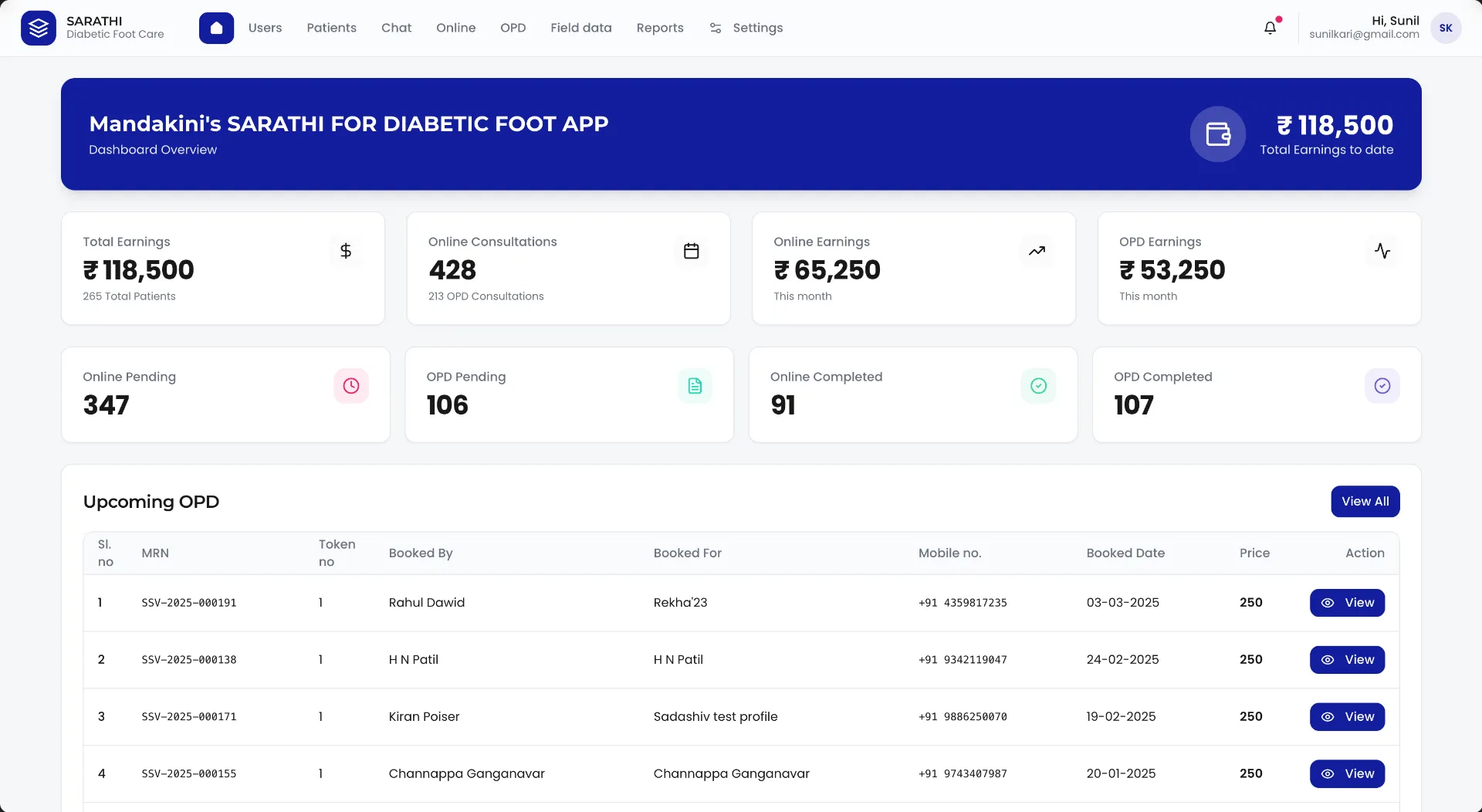Click the calendar icon on Online Consultations card
1482x812 pixels.
(x=691, y=251)
